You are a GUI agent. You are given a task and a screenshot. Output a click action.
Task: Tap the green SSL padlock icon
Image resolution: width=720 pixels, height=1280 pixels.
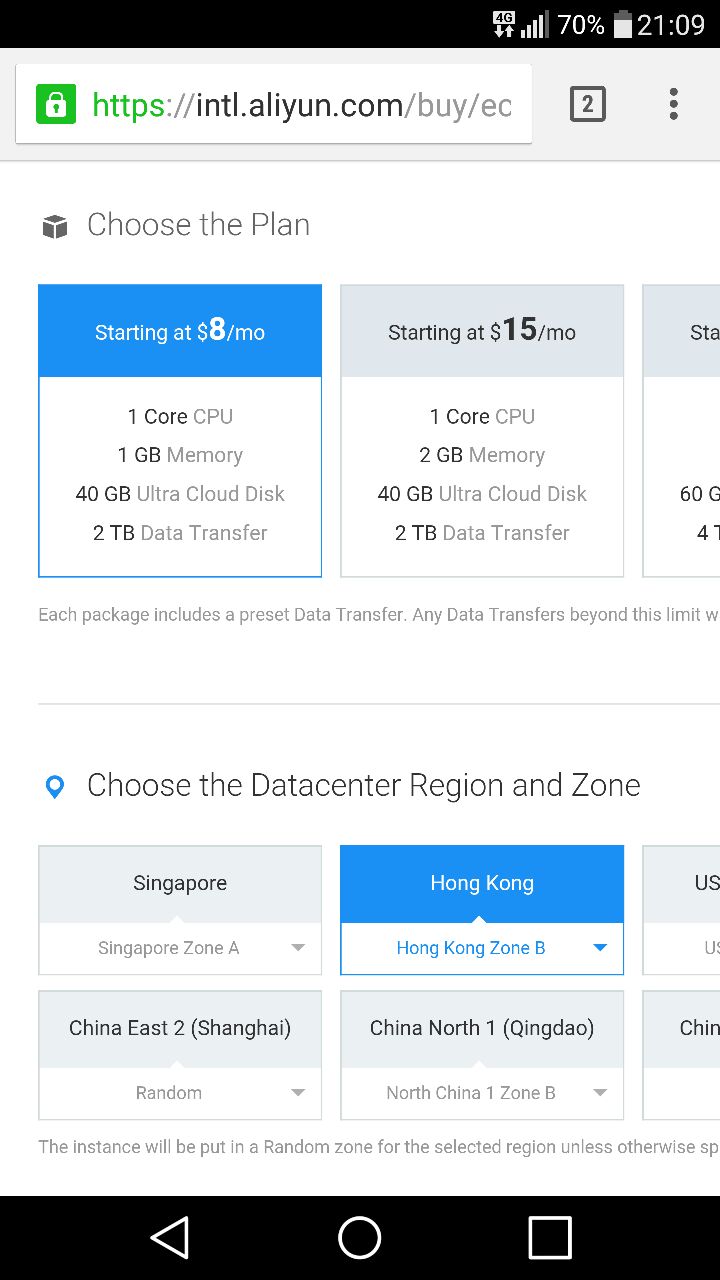click(56, 104)
